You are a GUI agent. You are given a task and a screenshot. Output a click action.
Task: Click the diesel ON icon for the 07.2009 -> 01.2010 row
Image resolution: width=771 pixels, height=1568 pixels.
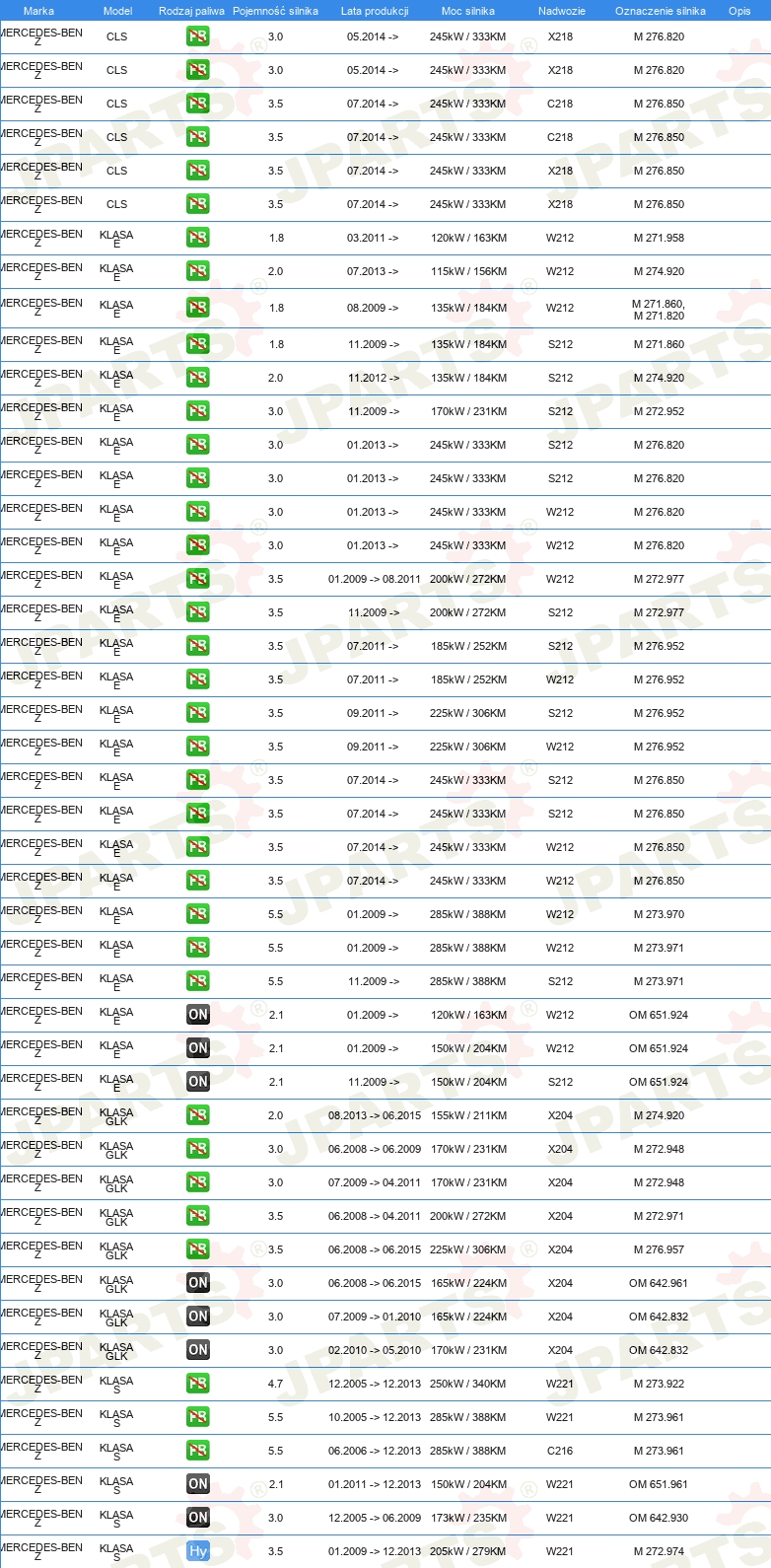click(x=198, y=1317)
